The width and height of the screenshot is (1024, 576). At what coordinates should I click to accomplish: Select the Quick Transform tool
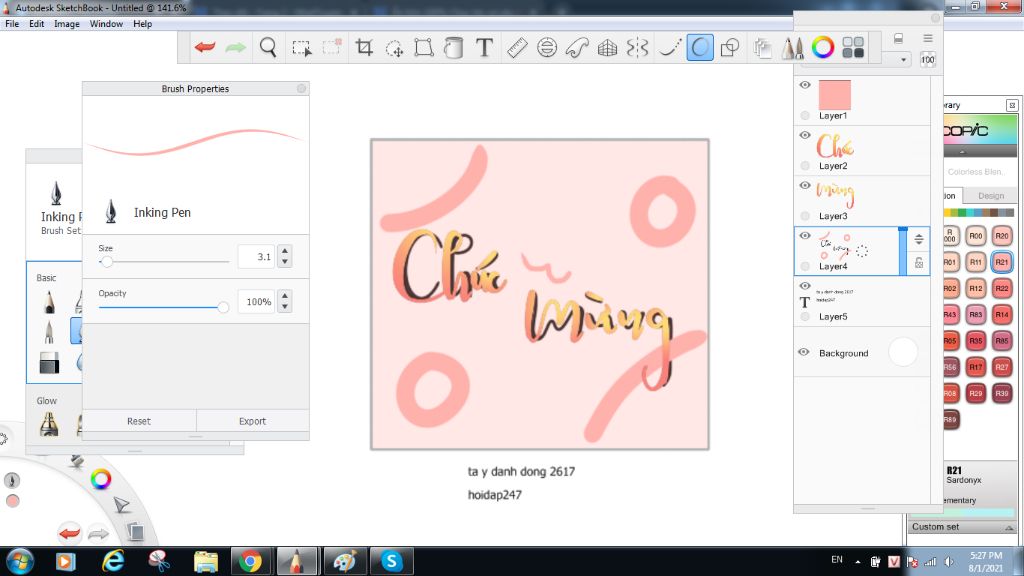(x=394, y=48)
